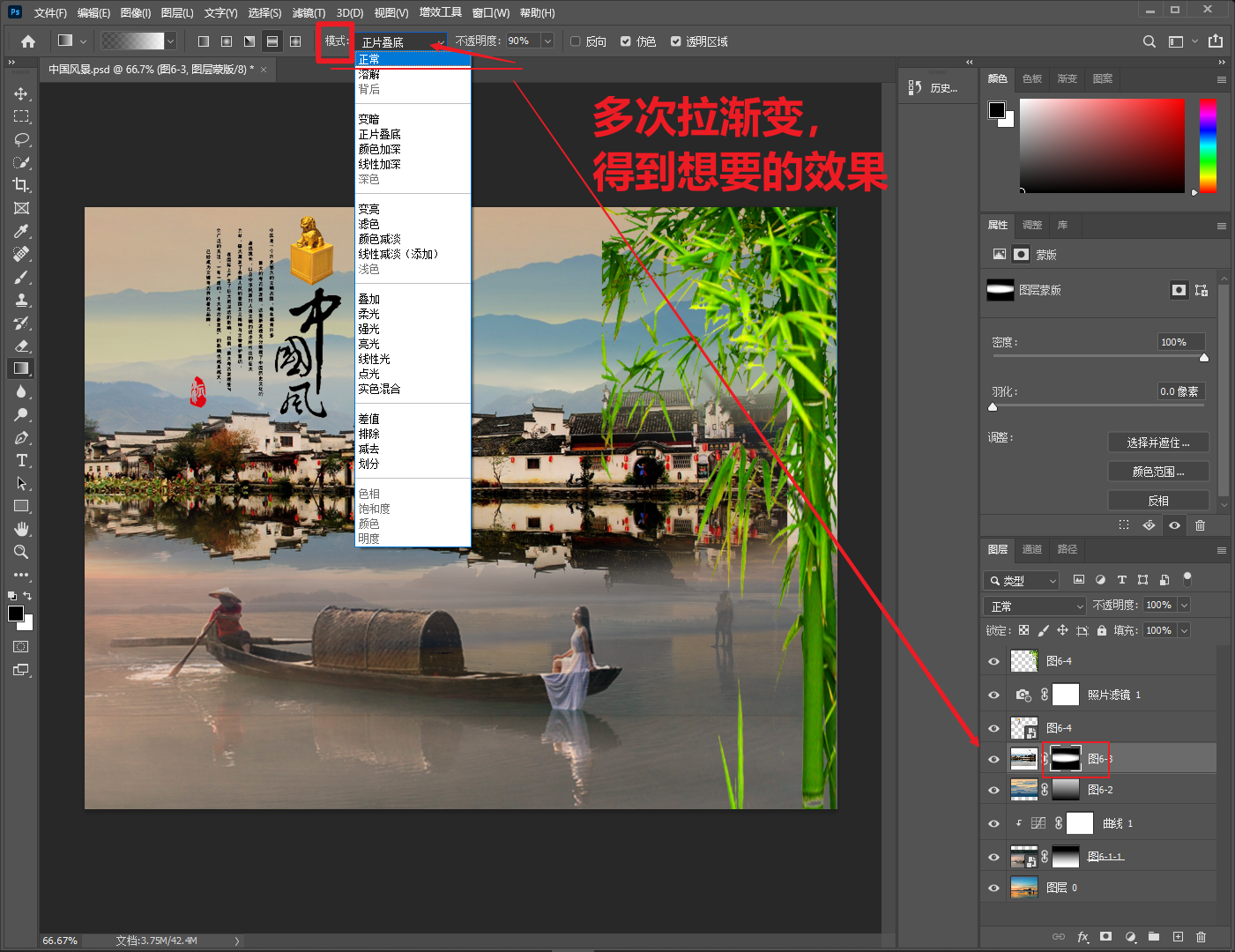Add layer mask icon at panel bottom
This screenshot has width=1235, height=952.
tap(1106, 937)
